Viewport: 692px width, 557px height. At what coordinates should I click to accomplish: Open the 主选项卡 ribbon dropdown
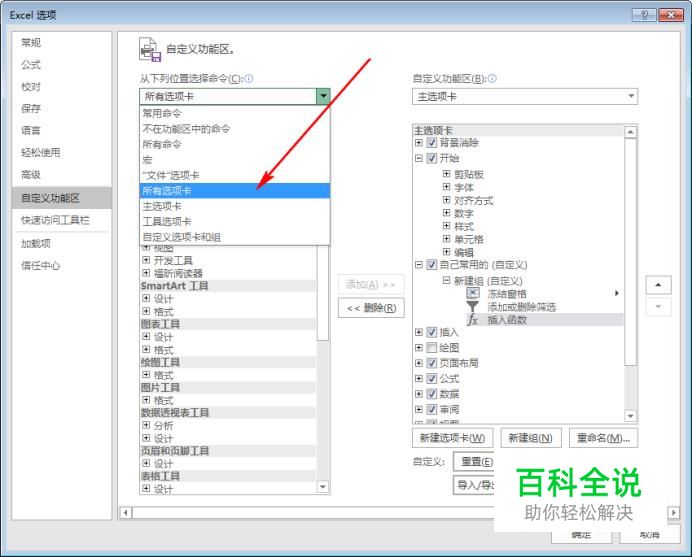point(631,96)
